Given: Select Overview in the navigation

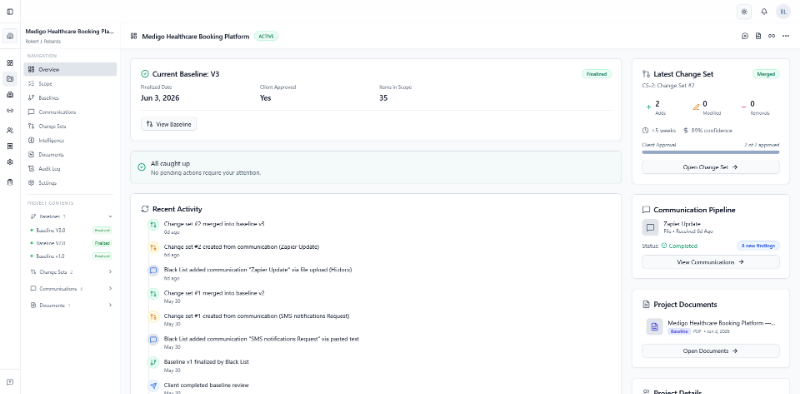Looking at the screenshot, I should [70, 69].
